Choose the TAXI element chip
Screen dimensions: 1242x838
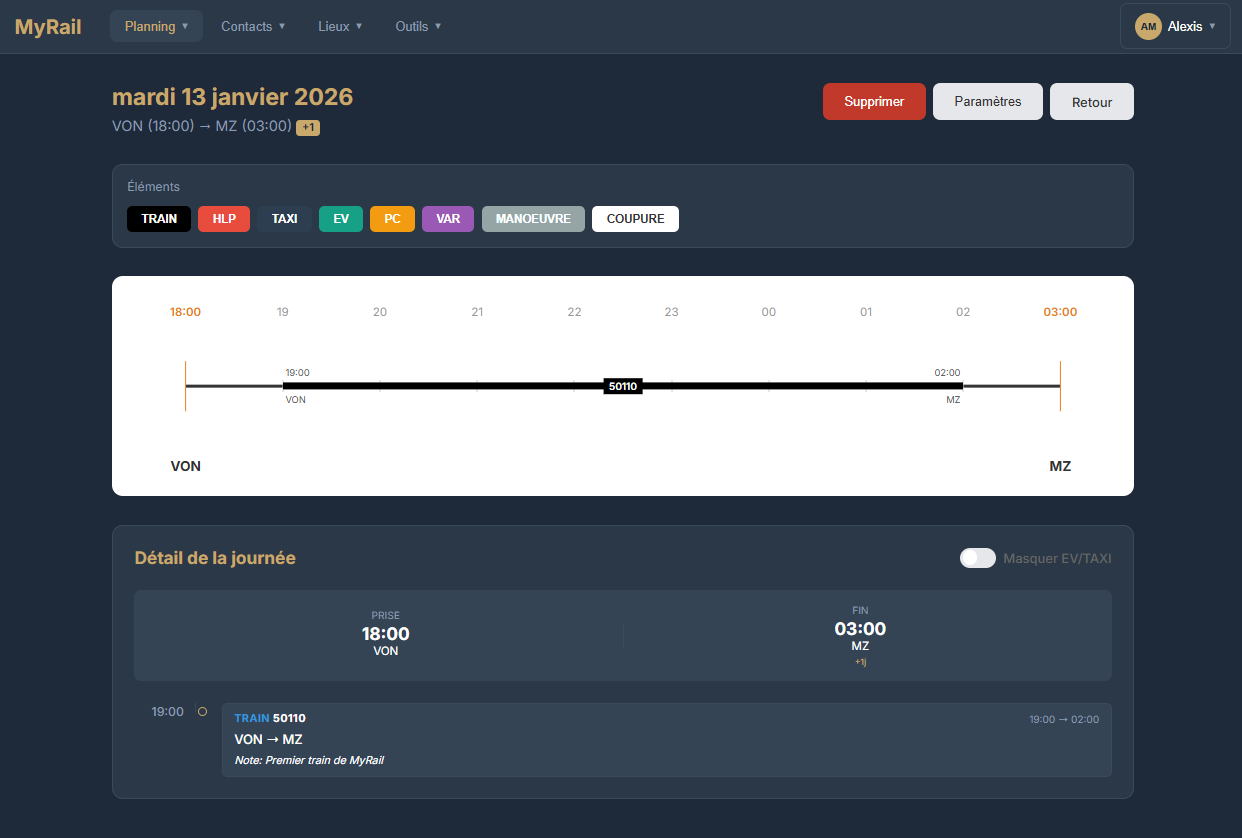point(284,219)
